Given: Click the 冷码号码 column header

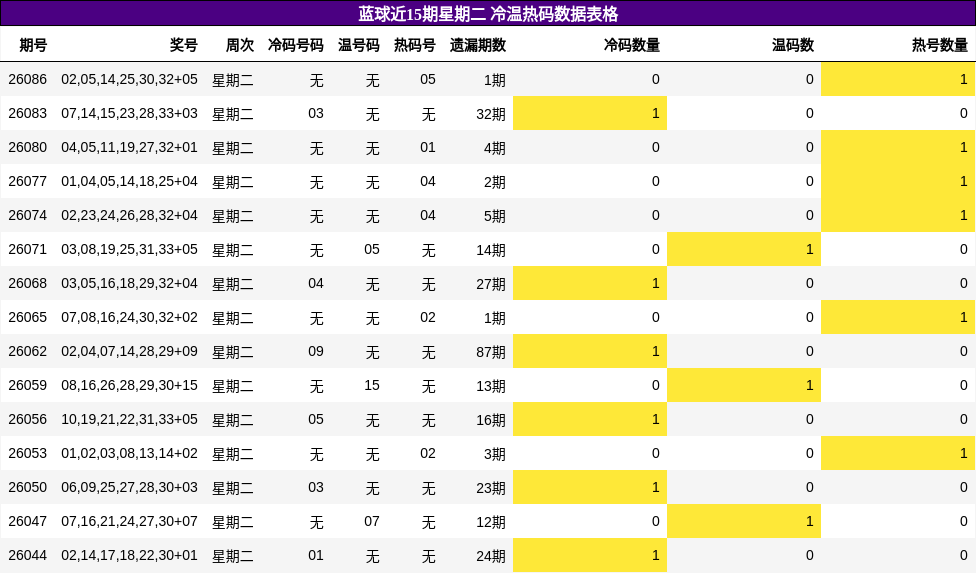Looking at the screenshot, I should (296, 45).
